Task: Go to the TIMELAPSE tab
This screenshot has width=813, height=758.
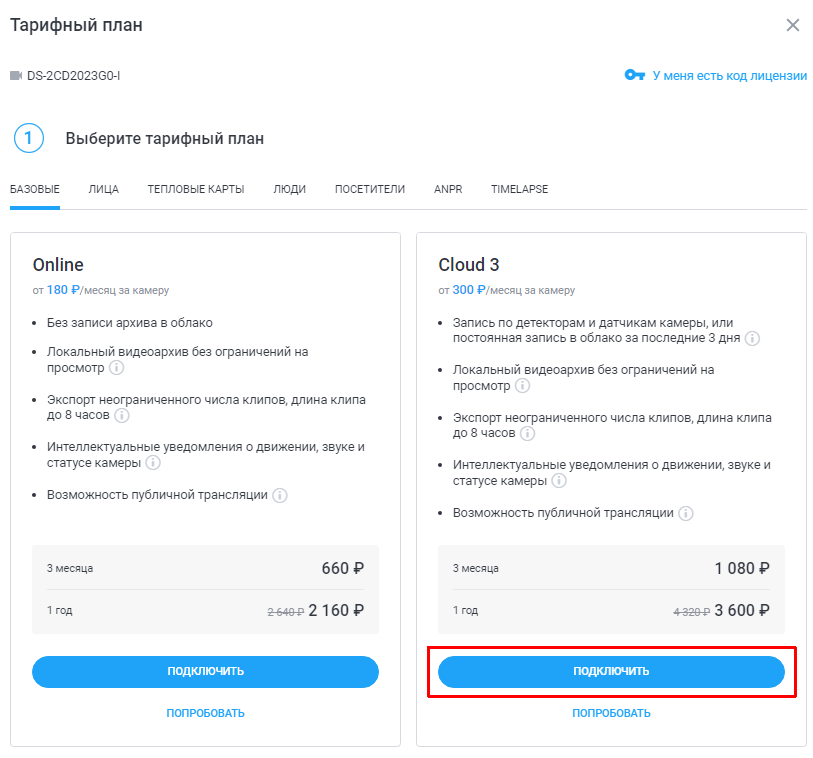Action: point(519,190)
